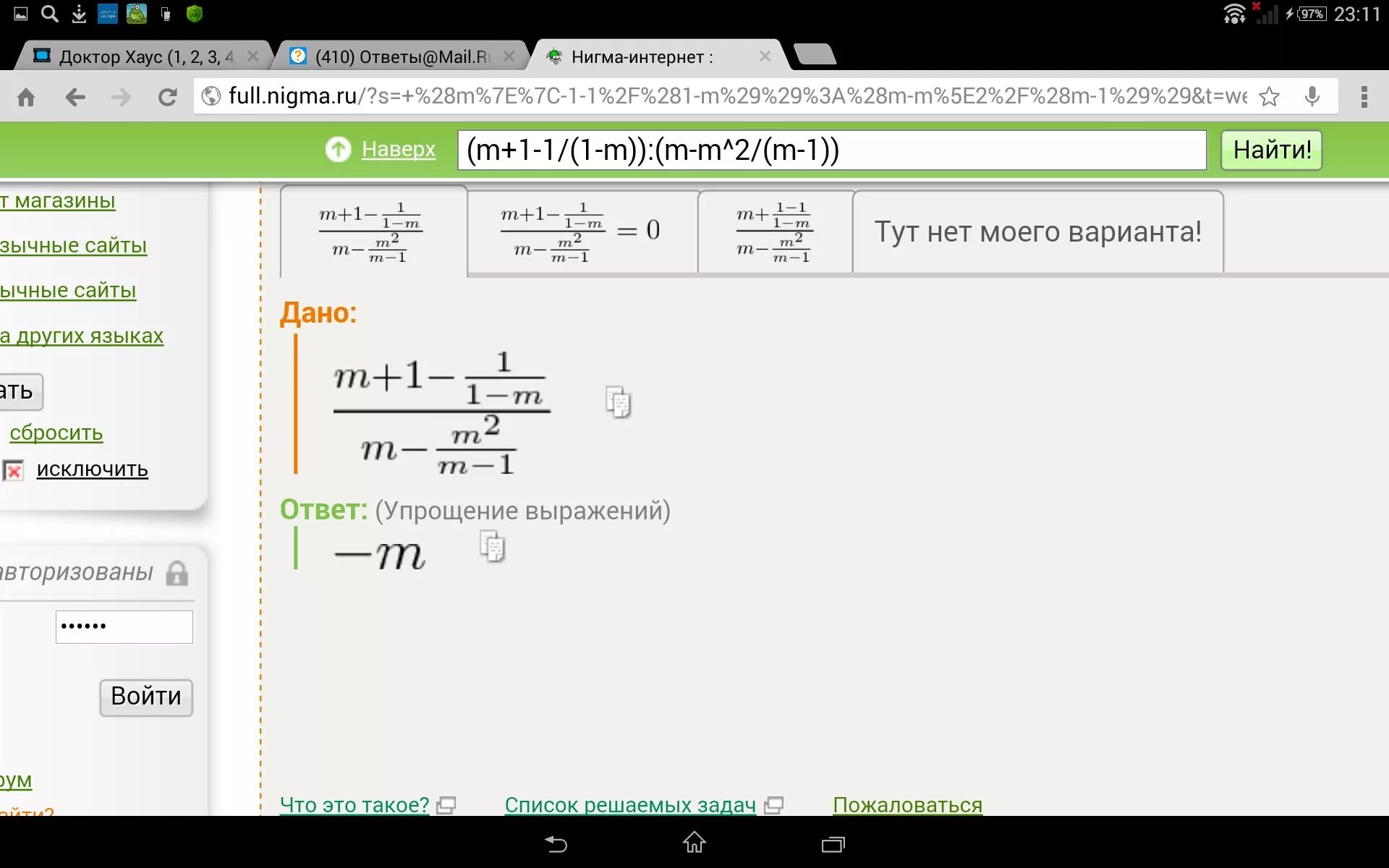
Task: Open Что это такое? link
Action: 354,805
